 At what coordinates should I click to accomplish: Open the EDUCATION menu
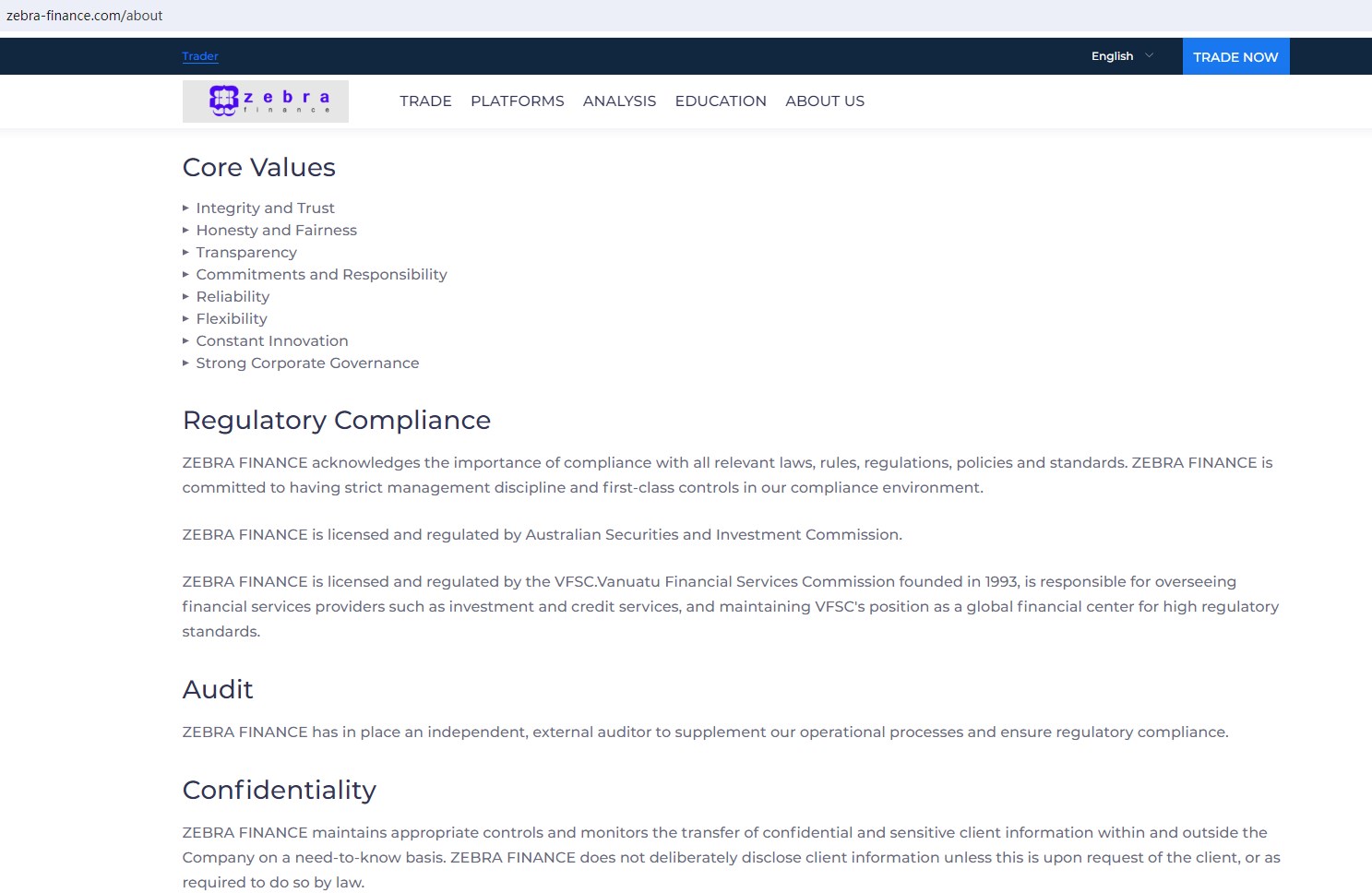pos(721,101)
